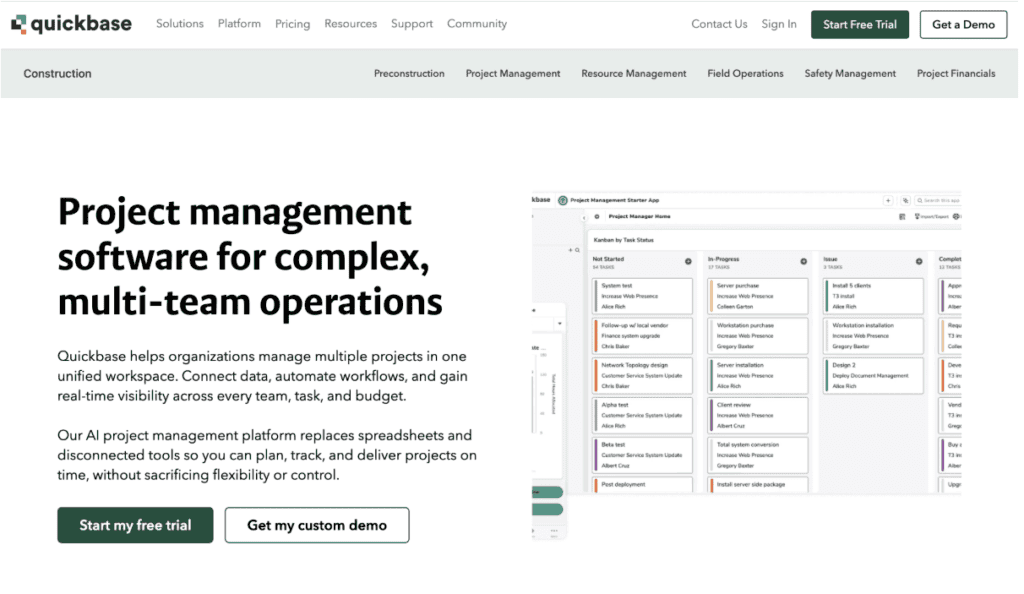Viewport: 1024px width, 594px height.
Task: Add a task to the Not Started column
Action: point(688,262)
